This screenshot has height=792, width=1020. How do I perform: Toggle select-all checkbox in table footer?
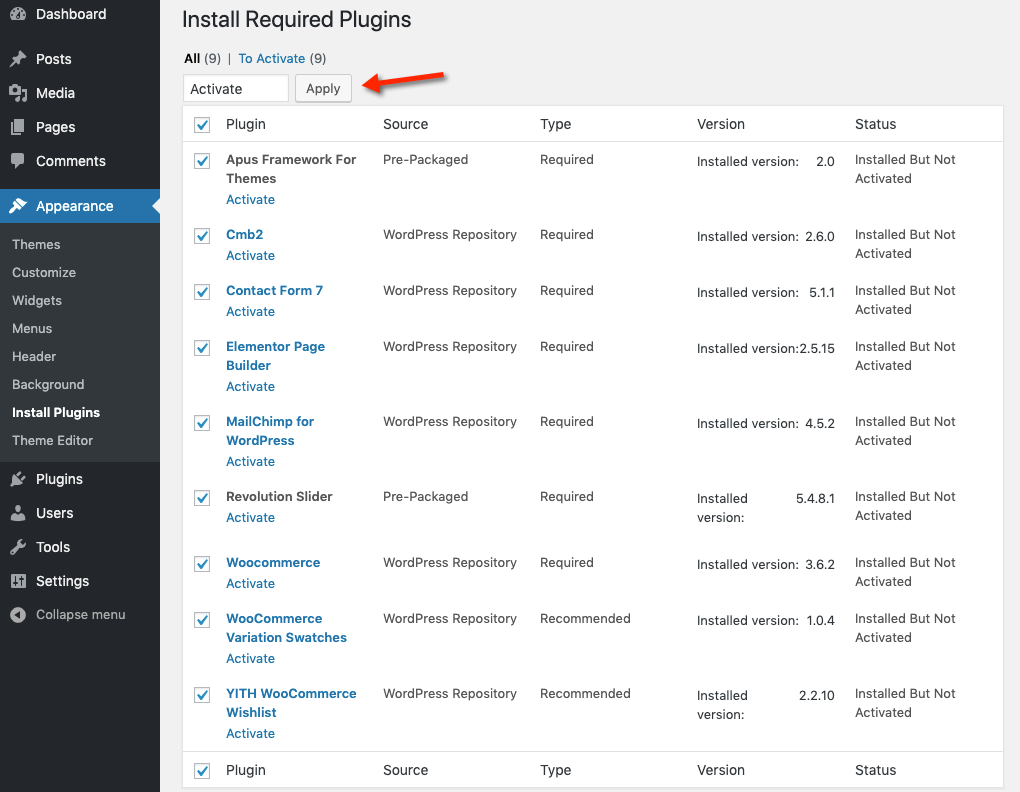pos(202,771)
